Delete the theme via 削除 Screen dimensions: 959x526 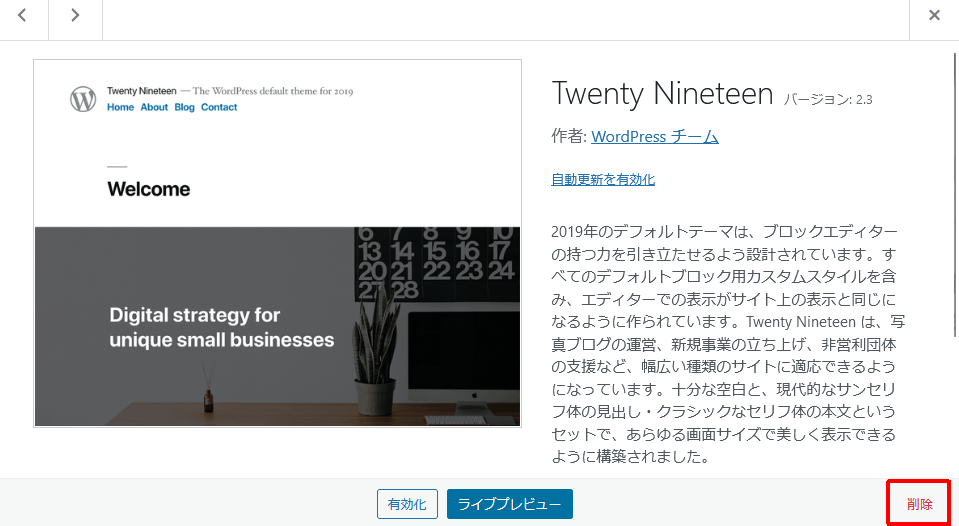point(919,504)
